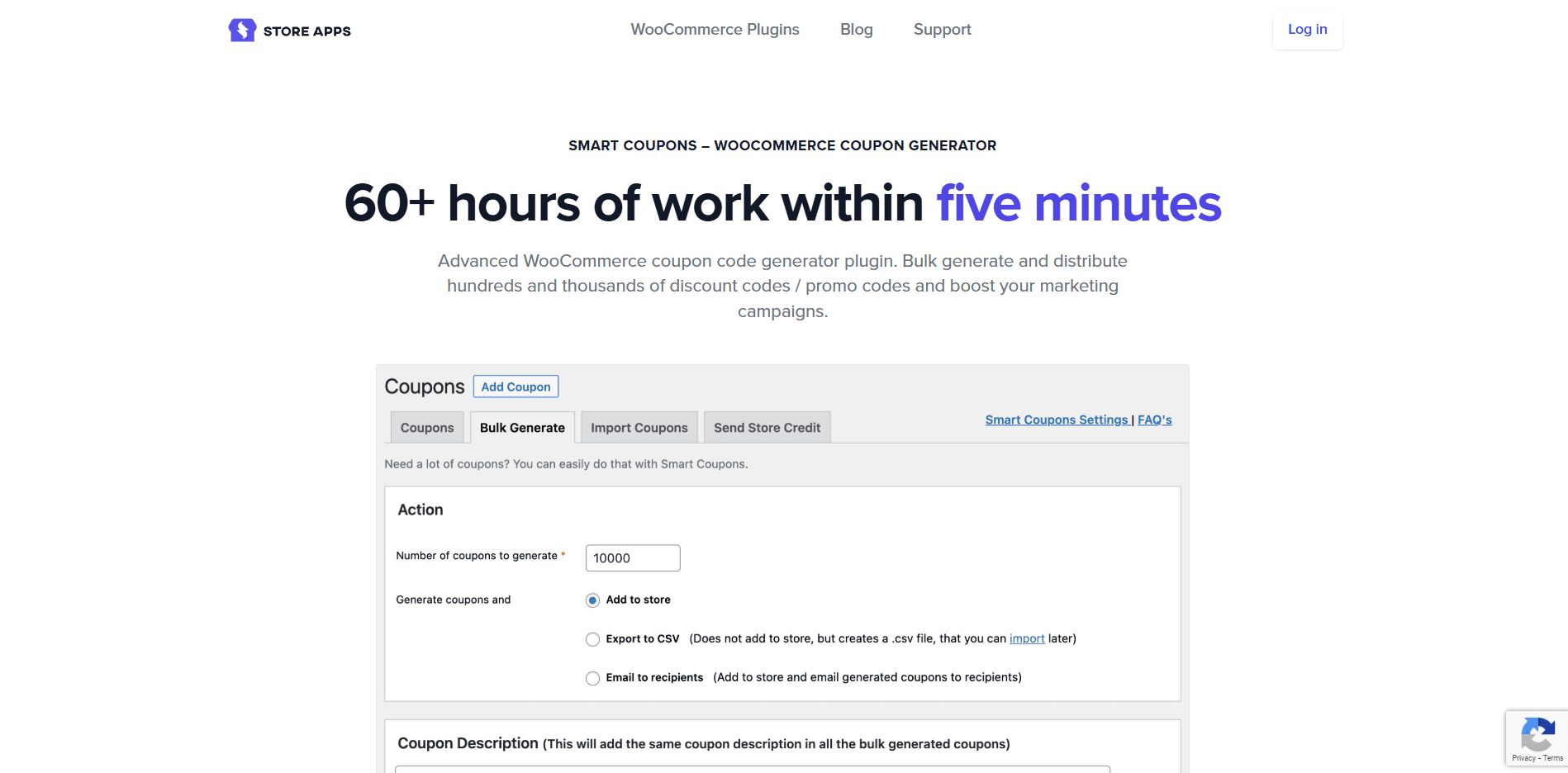Switch to the Coupons tab
The width and height of the screenshot is (1568, 773).
tap(427, 428)
